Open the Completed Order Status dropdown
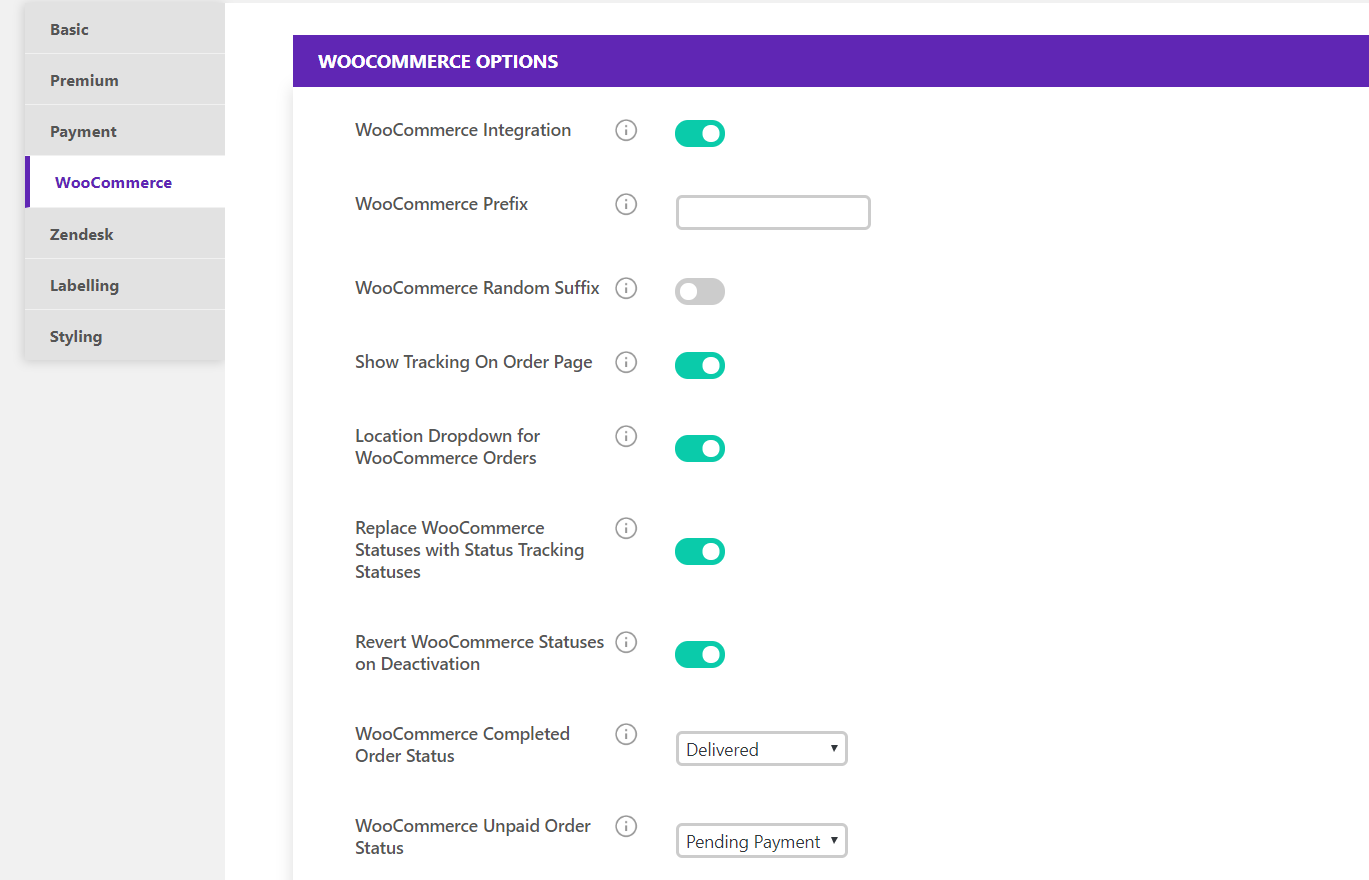The image size is (1369, 880). tap(762, 749)
